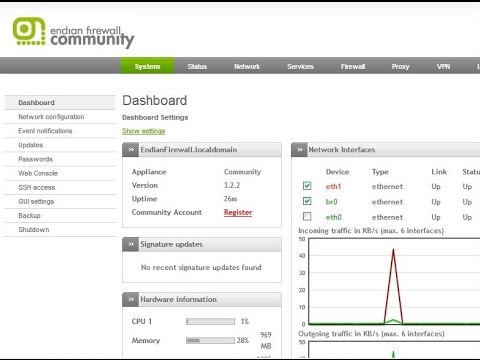This screenshot has height=360, width=480.
Task: Click the 'Outgoing traffic in KB/s' label
Action: pos(371,334)
